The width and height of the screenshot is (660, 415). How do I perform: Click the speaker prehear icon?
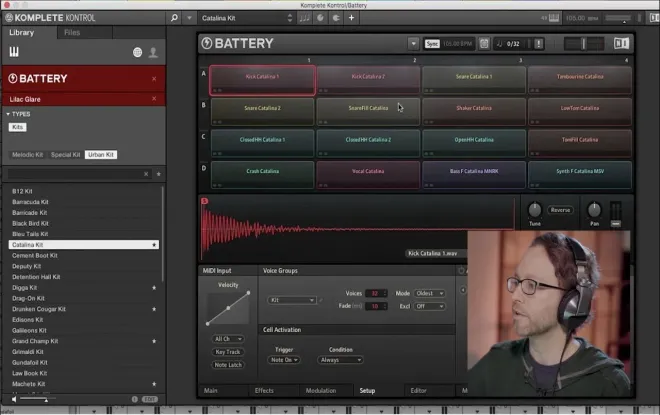tap(14, 399)
